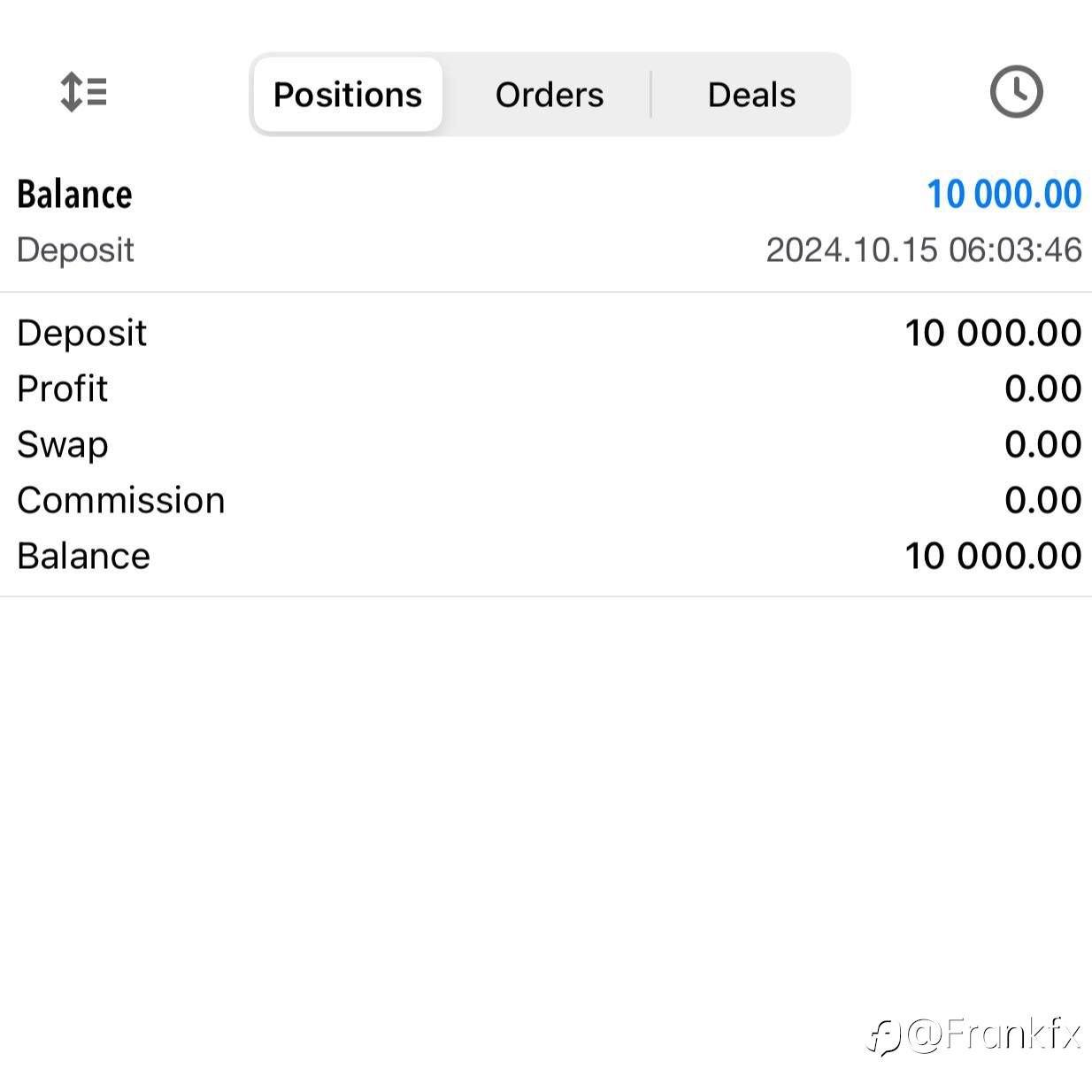
Task: Tap the Profit value 0.00
Action: pyautogui.click(x=1042, y=388)
